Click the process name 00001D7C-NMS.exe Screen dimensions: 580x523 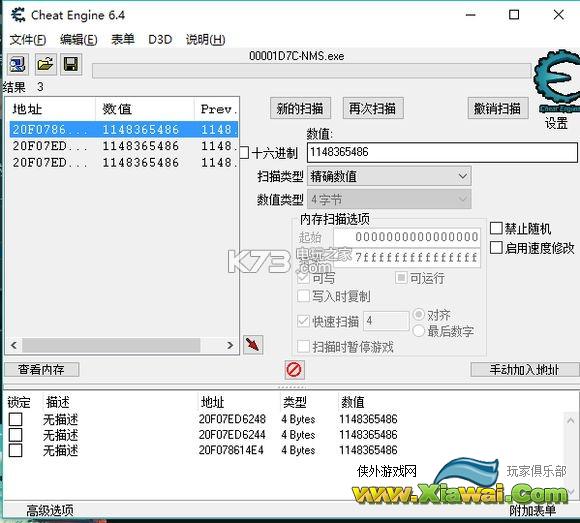(x=296, y=56)
